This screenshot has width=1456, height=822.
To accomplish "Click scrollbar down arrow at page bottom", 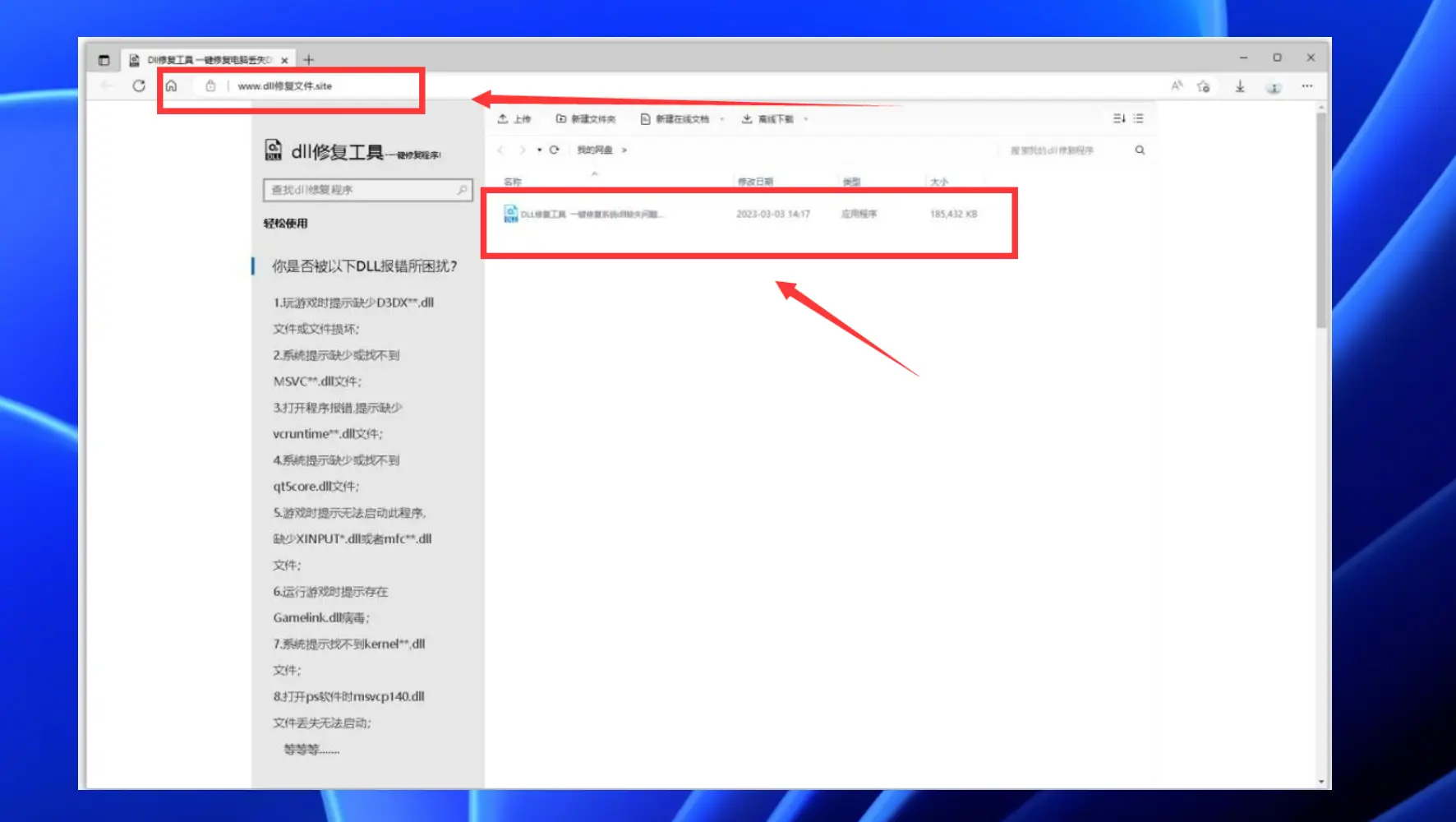I will [1321, 782].
